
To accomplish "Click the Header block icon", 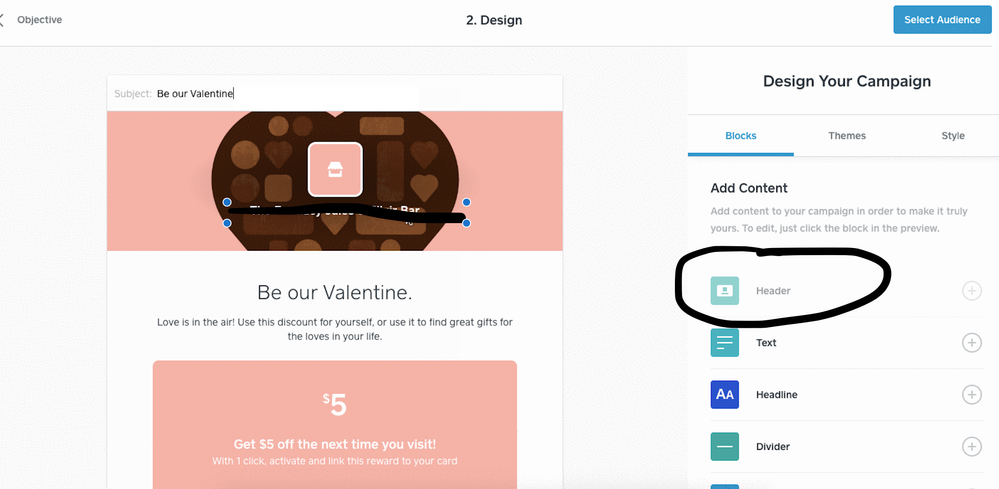I will tap(725, 291).
